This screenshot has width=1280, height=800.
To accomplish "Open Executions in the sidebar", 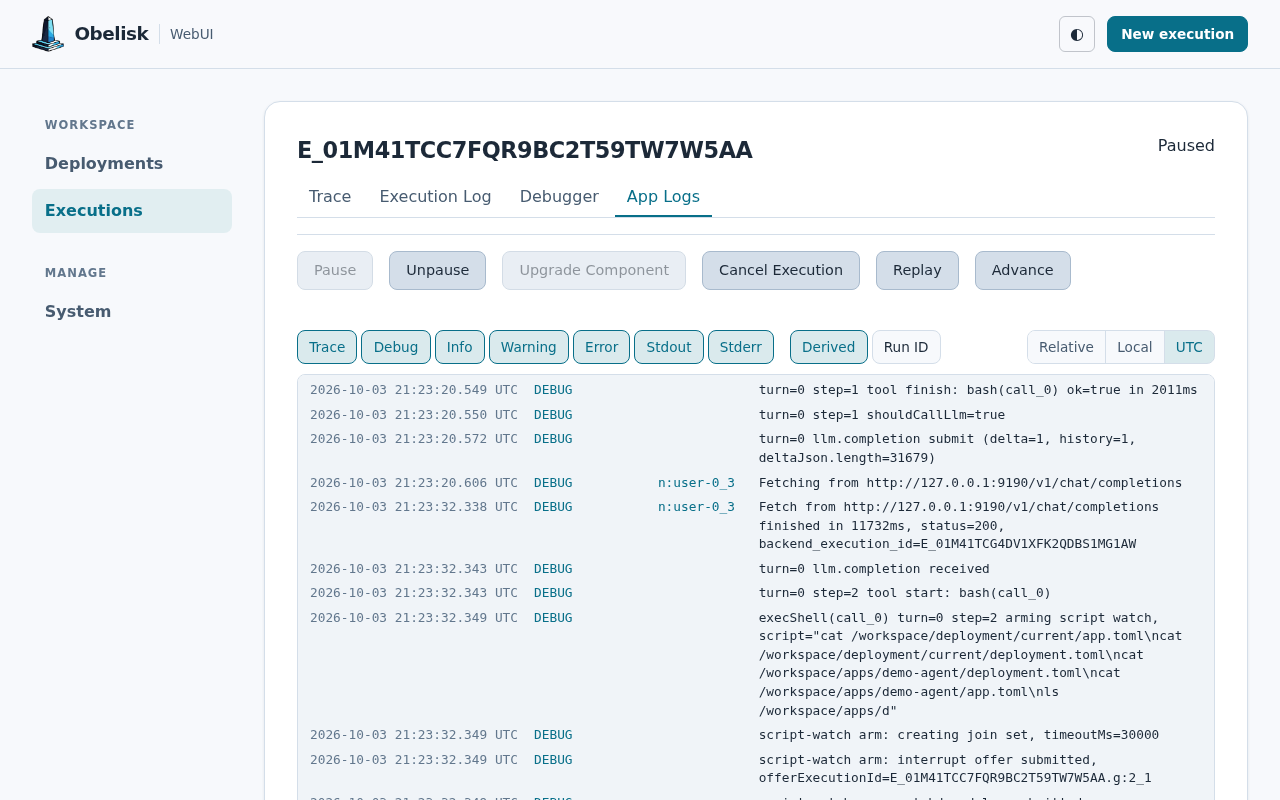I will [x=132, y=211].
